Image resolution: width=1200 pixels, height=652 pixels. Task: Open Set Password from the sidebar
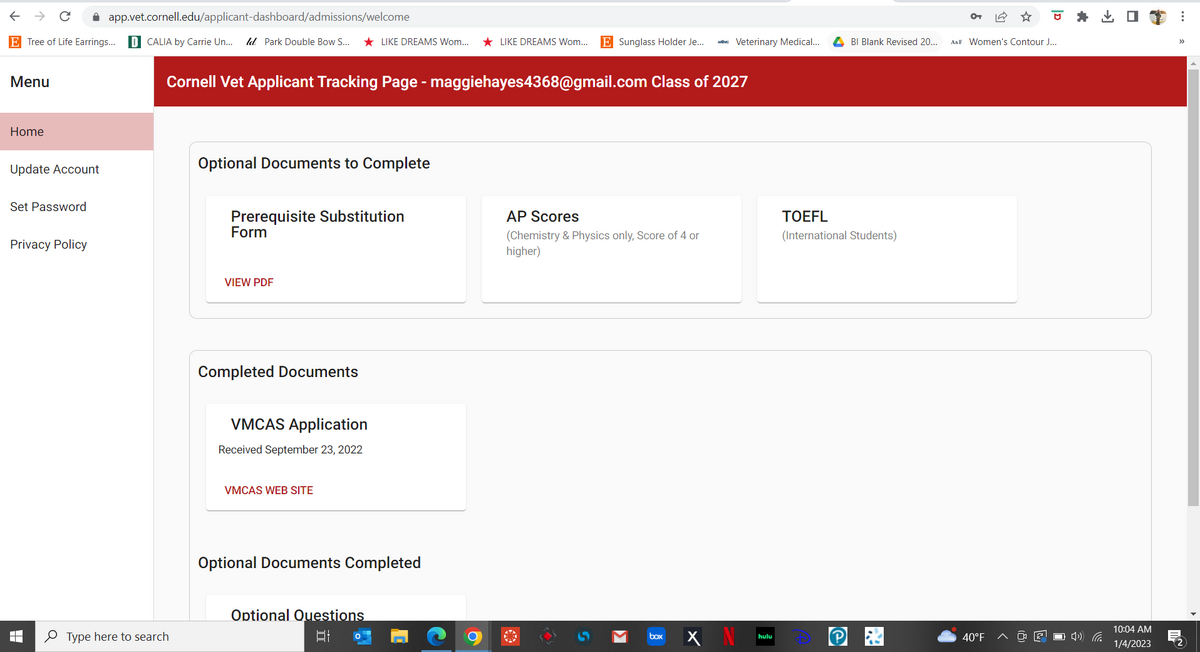(48, 207)
